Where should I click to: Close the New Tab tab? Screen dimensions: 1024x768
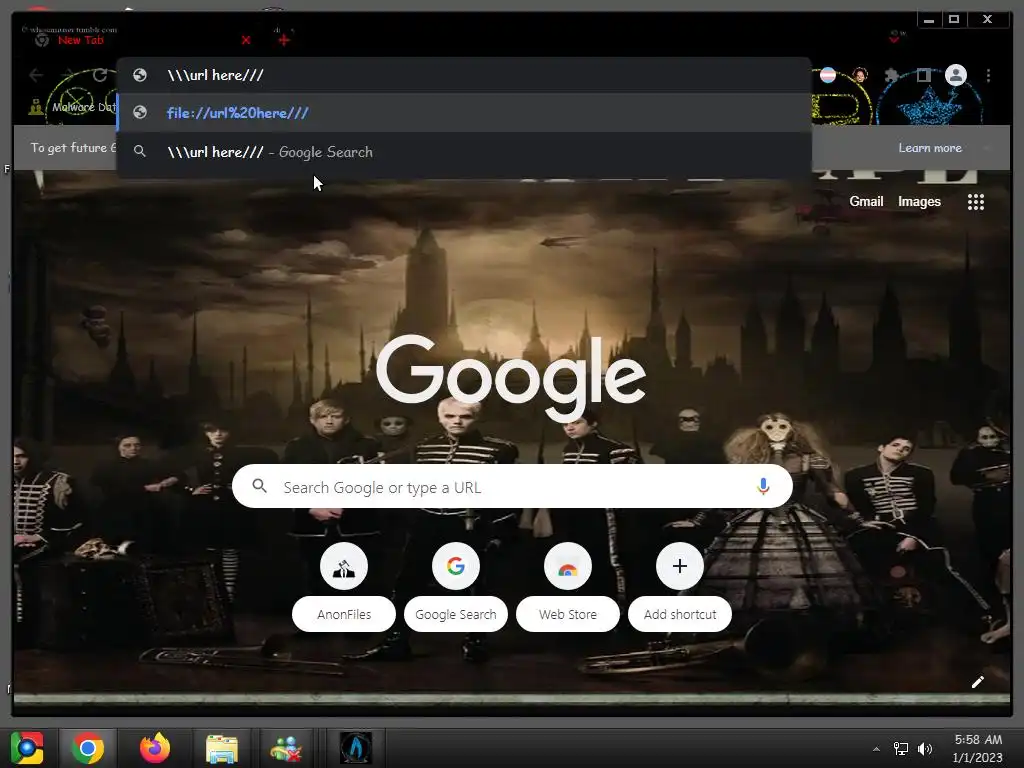click(246, 40)
